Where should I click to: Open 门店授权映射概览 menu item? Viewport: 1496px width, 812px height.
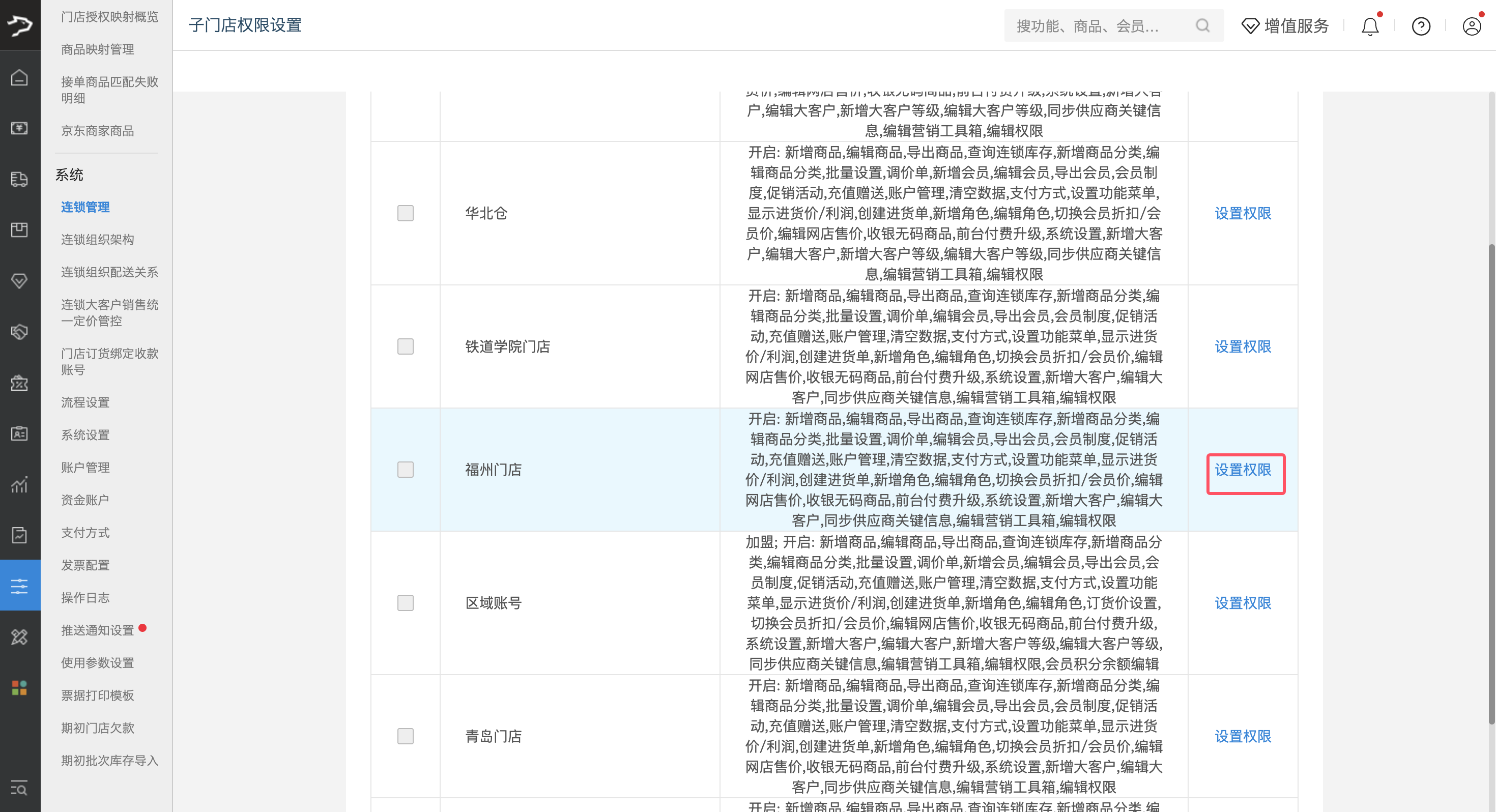[x=109, y=17]
